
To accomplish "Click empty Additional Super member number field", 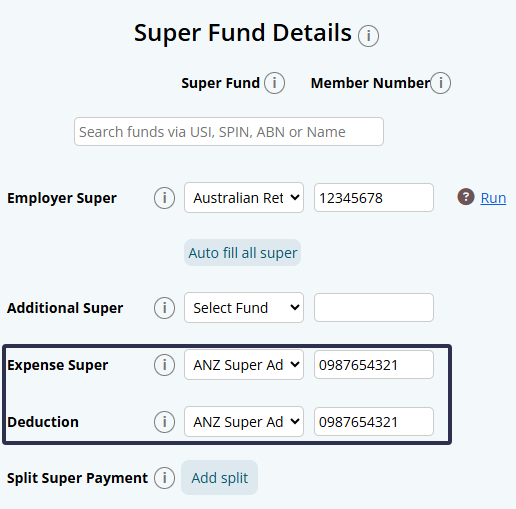I will (374, 308).
